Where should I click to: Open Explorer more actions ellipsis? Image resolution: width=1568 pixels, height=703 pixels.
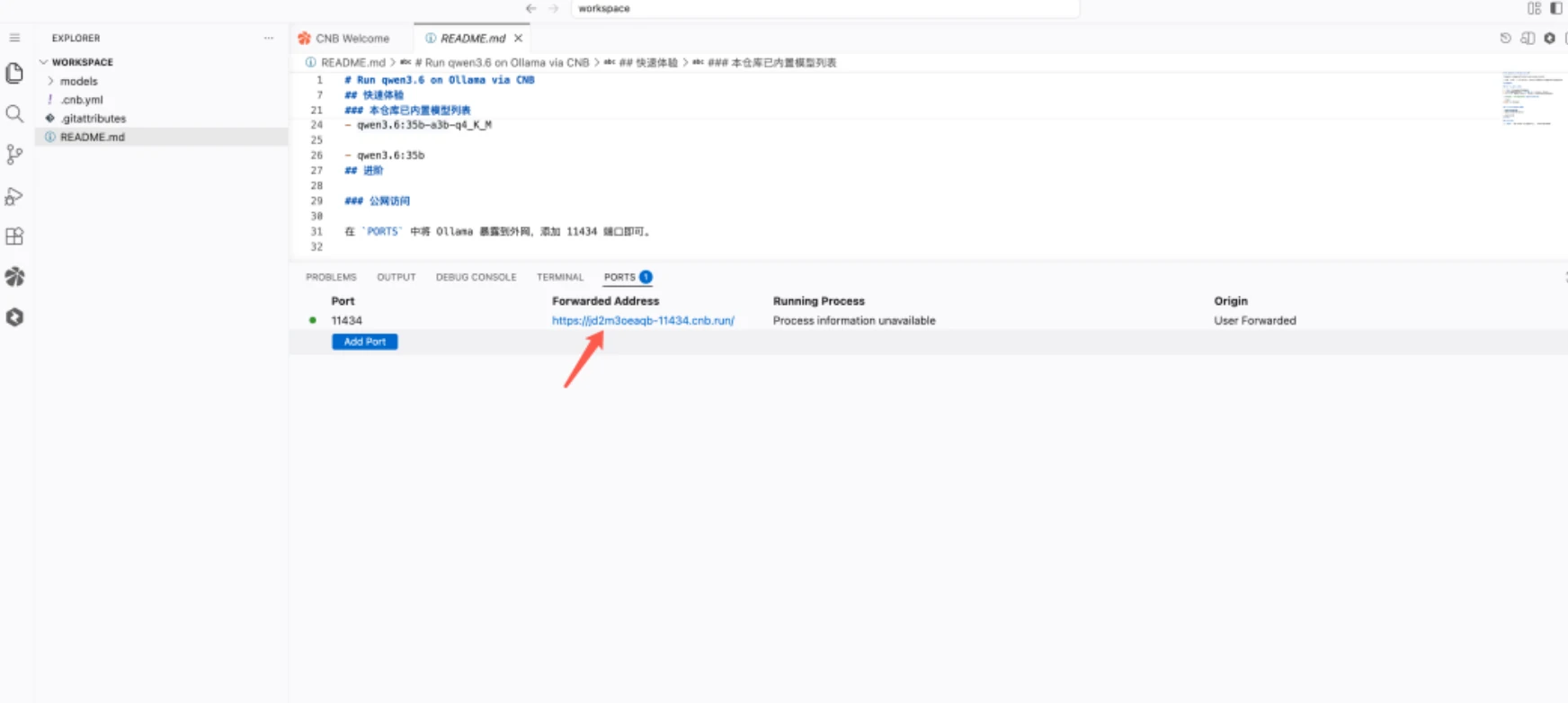[269, 38]
